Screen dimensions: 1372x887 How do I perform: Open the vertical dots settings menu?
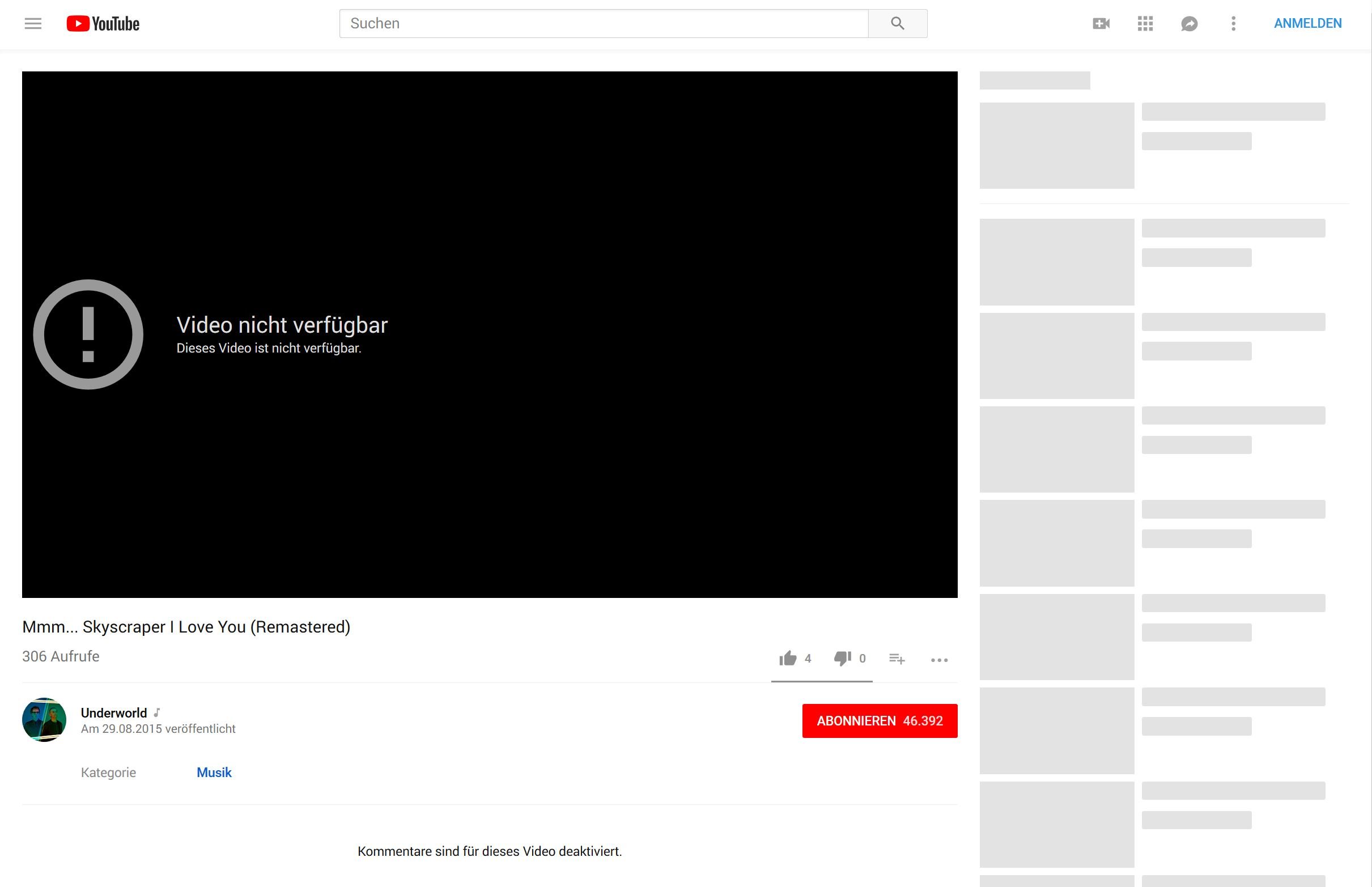pos(1233,24)
